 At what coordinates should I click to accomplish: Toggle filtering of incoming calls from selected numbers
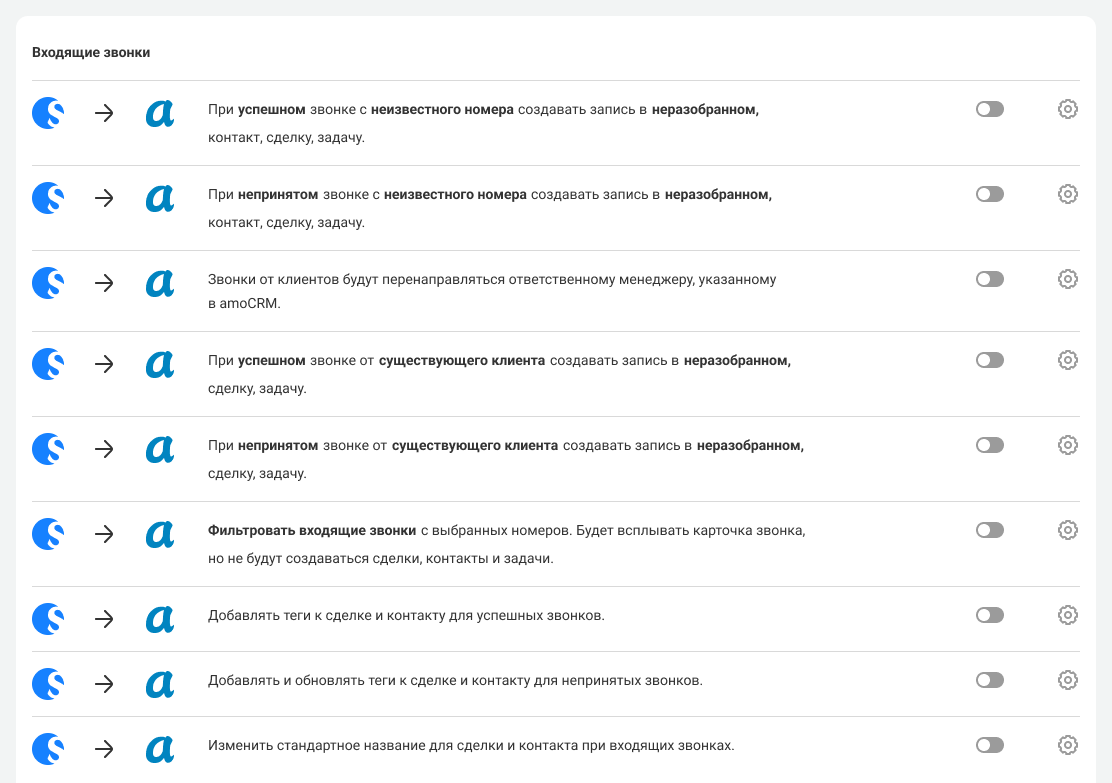click(x=990, y=531)
